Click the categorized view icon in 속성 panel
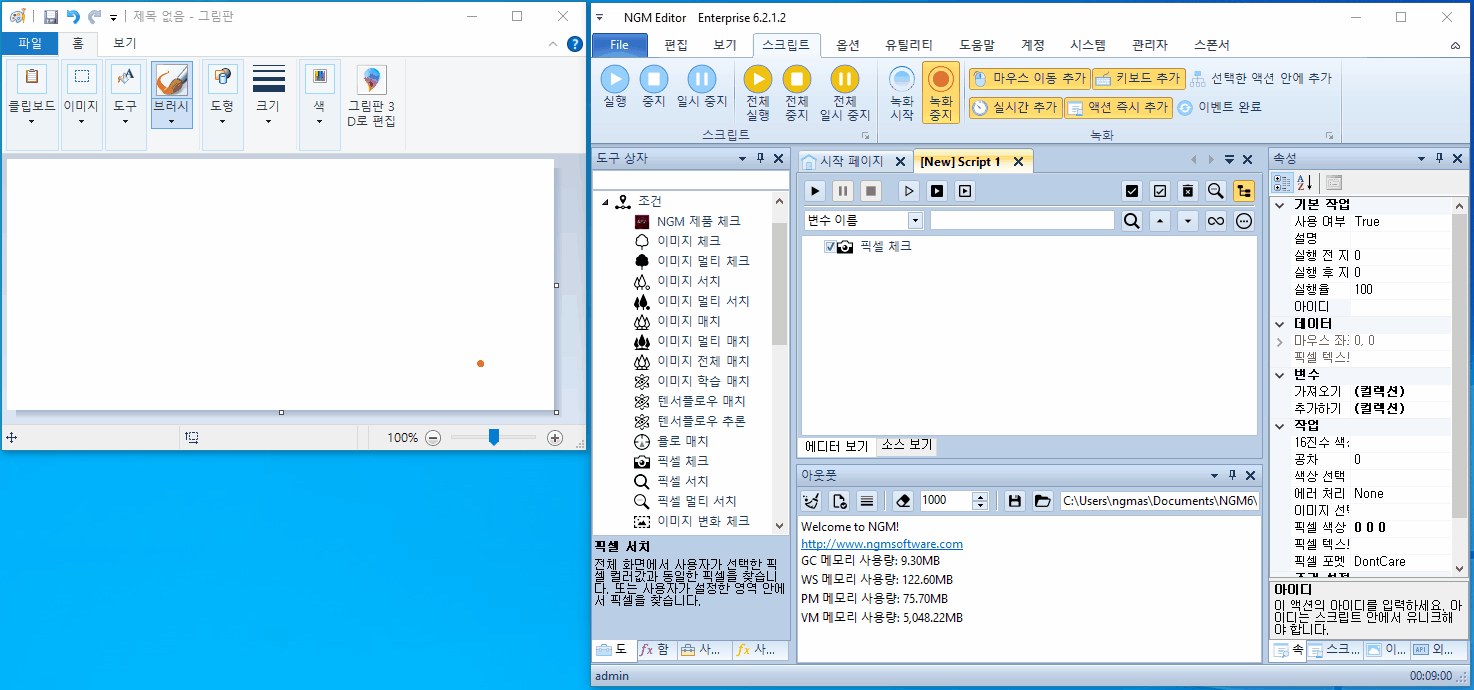 tap(1281, 183)
